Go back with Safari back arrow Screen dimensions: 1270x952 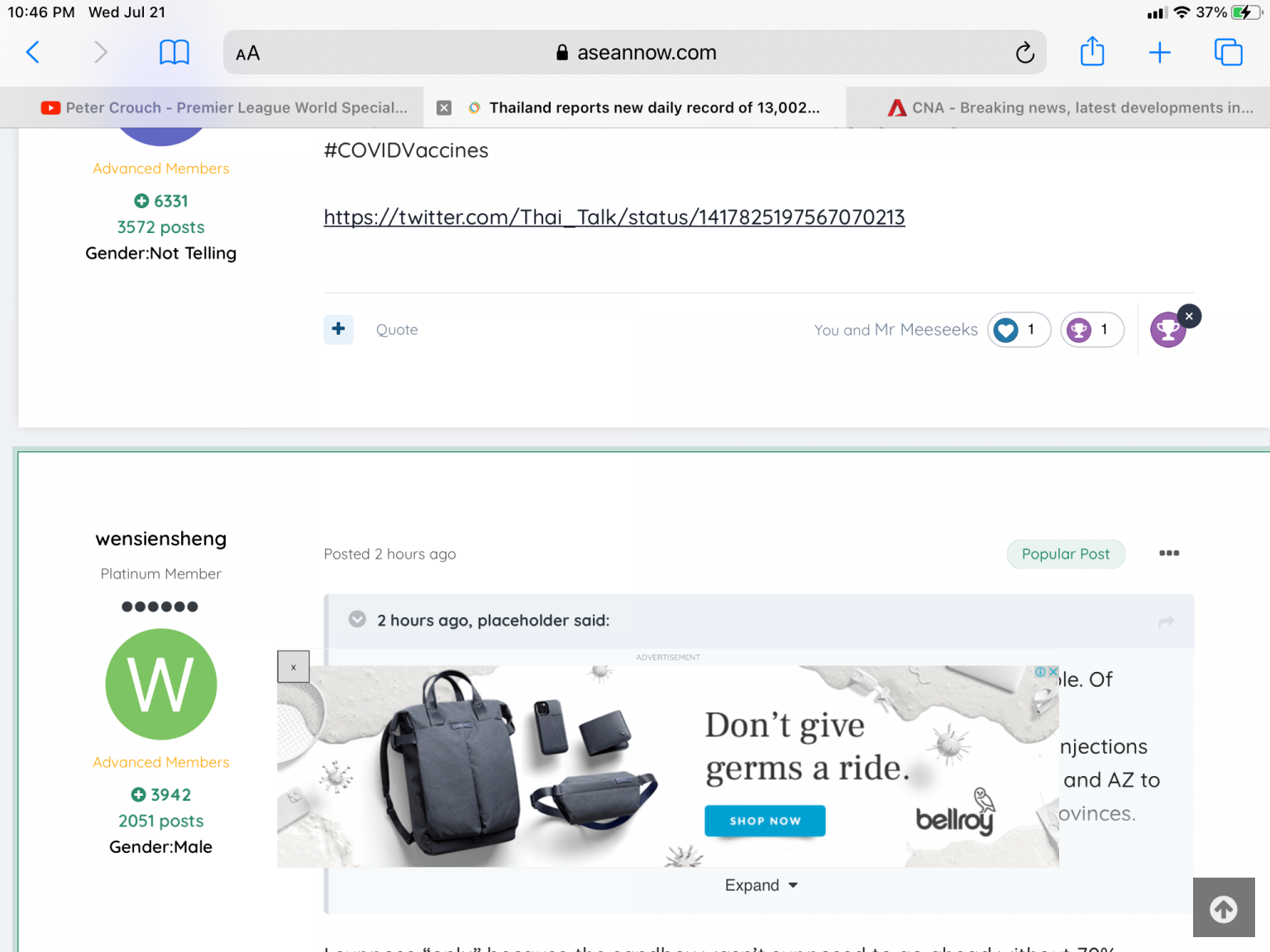point(33,52)
